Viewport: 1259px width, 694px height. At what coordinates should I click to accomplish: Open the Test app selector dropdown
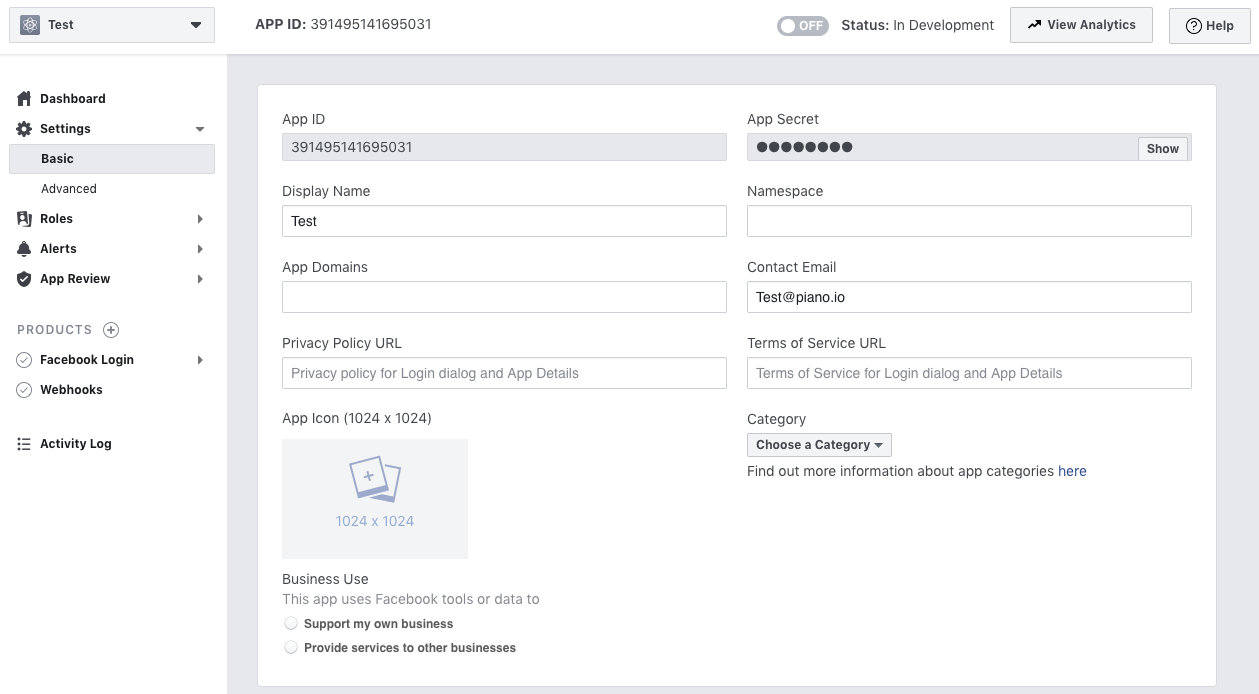click(112, 25)
